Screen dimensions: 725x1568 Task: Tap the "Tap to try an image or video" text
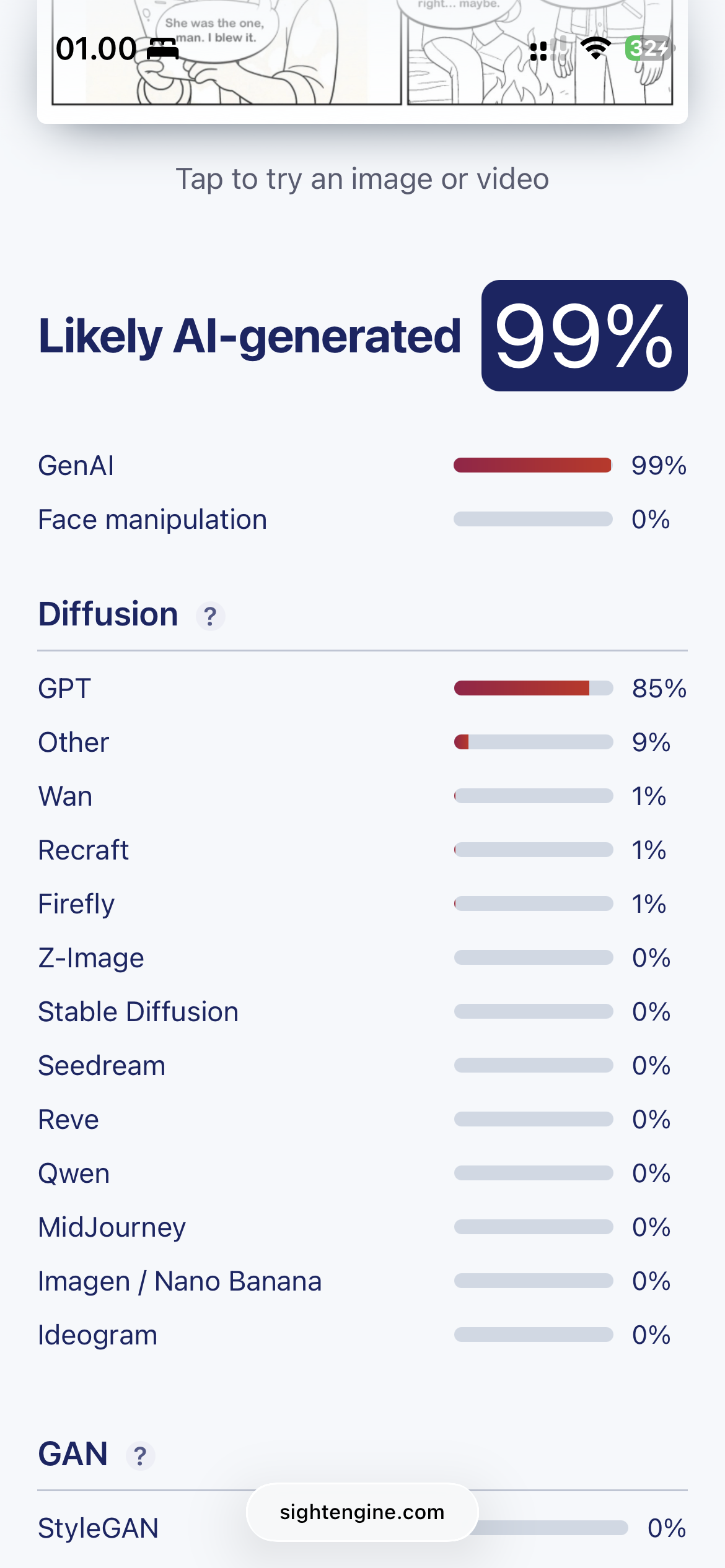point(362,179)
